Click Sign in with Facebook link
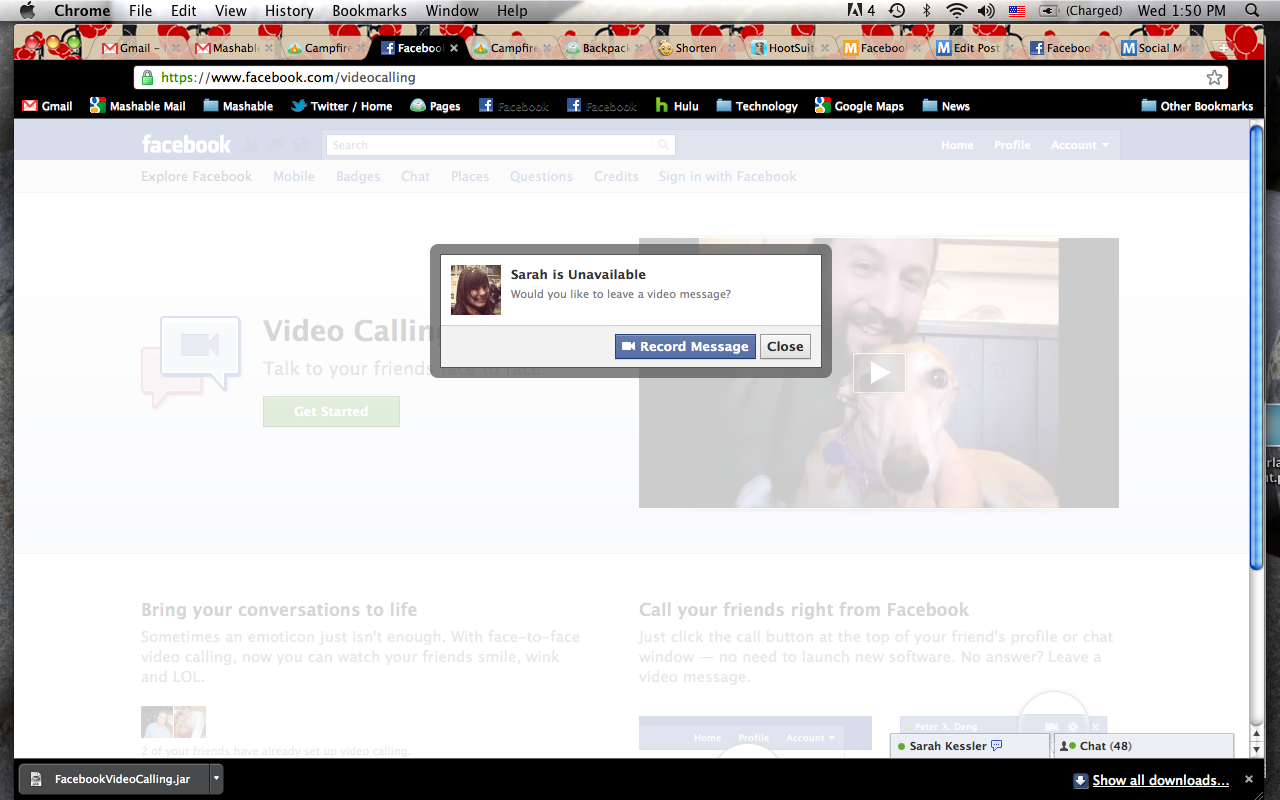1280x800 pixels. (x=727, y=176)
